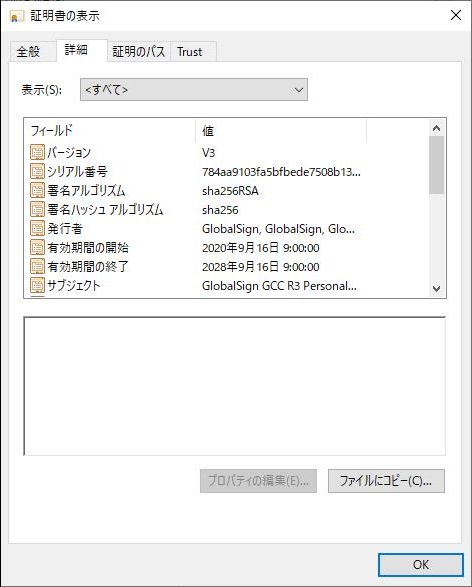Viewport: 472px width, 587px height.
Task: Confirm with the OK button
Action: coord(421,565)
